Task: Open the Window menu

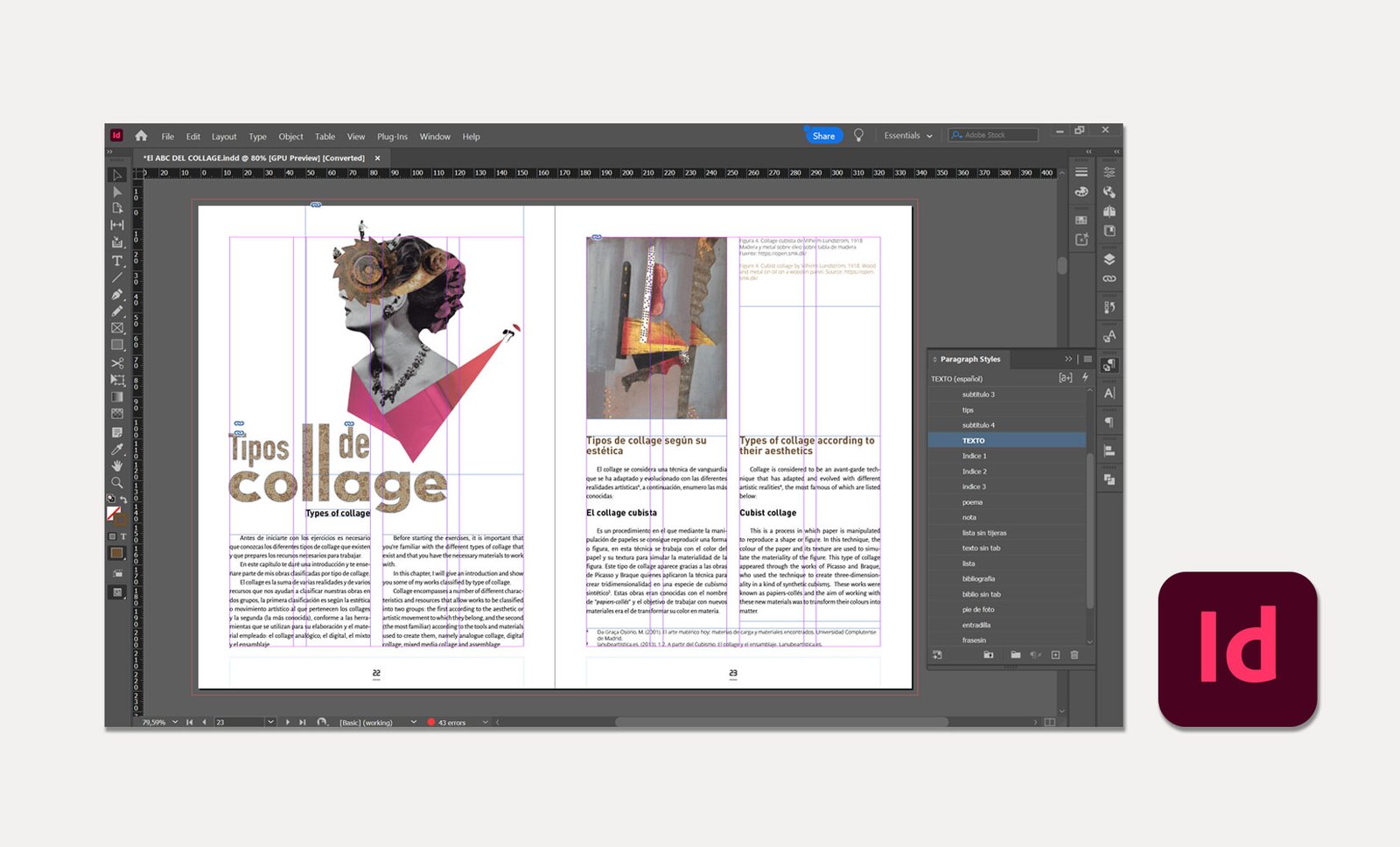Action: click(435, 136)
